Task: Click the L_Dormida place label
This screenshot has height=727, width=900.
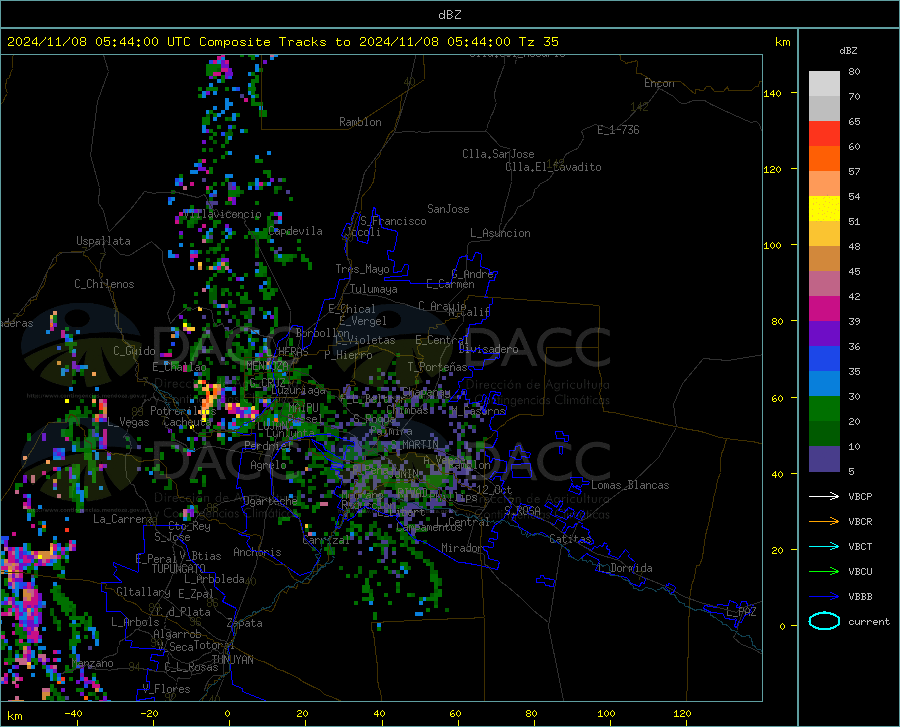Action: pos(624,568)
